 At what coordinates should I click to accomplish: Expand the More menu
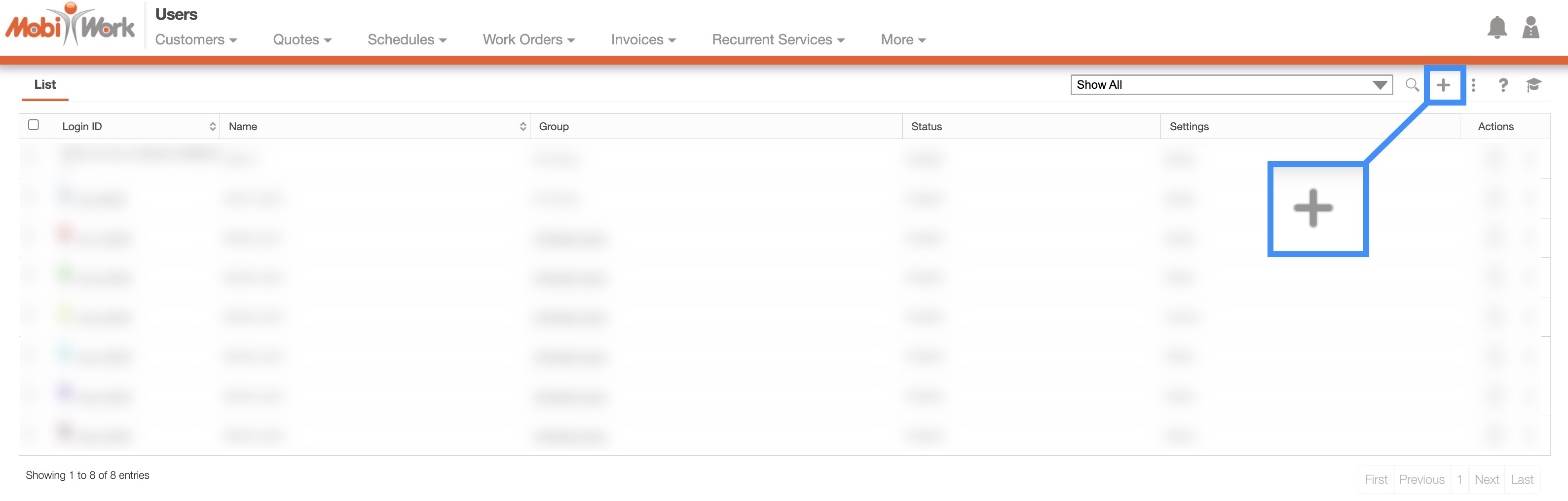903,40
